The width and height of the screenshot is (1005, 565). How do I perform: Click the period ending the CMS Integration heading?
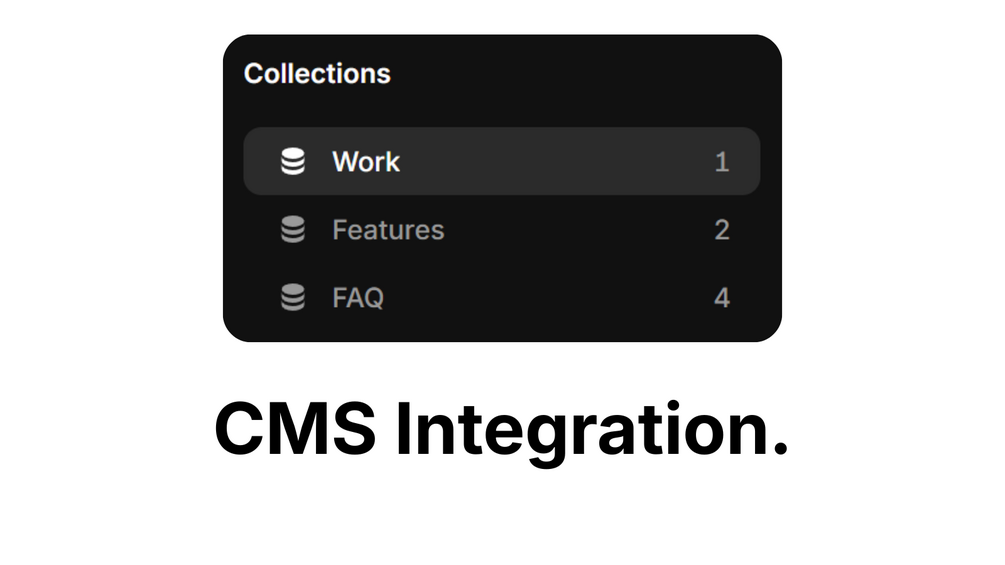click(781, 449)
